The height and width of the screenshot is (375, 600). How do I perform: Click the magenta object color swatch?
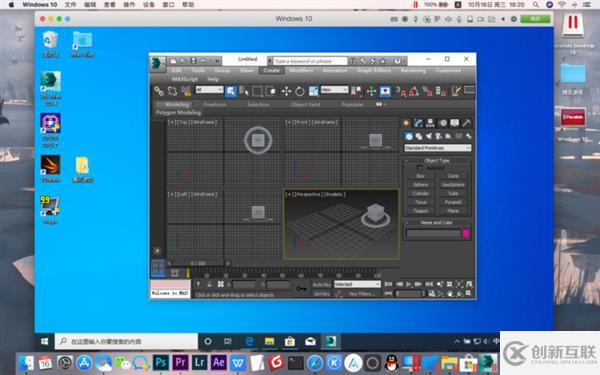[x=466, y=233]
